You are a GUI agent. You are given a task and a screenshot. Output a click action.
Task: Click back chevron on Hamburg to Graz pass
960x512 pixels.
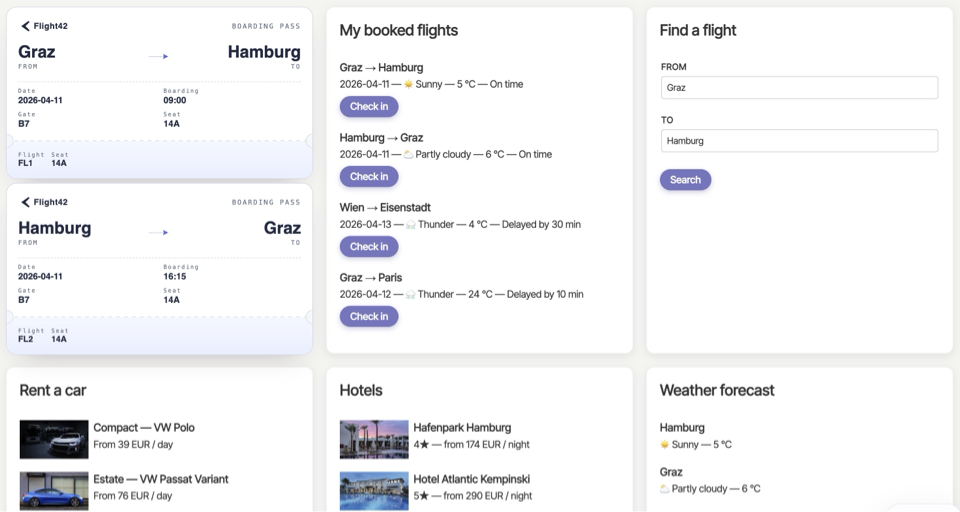[25, 202]
